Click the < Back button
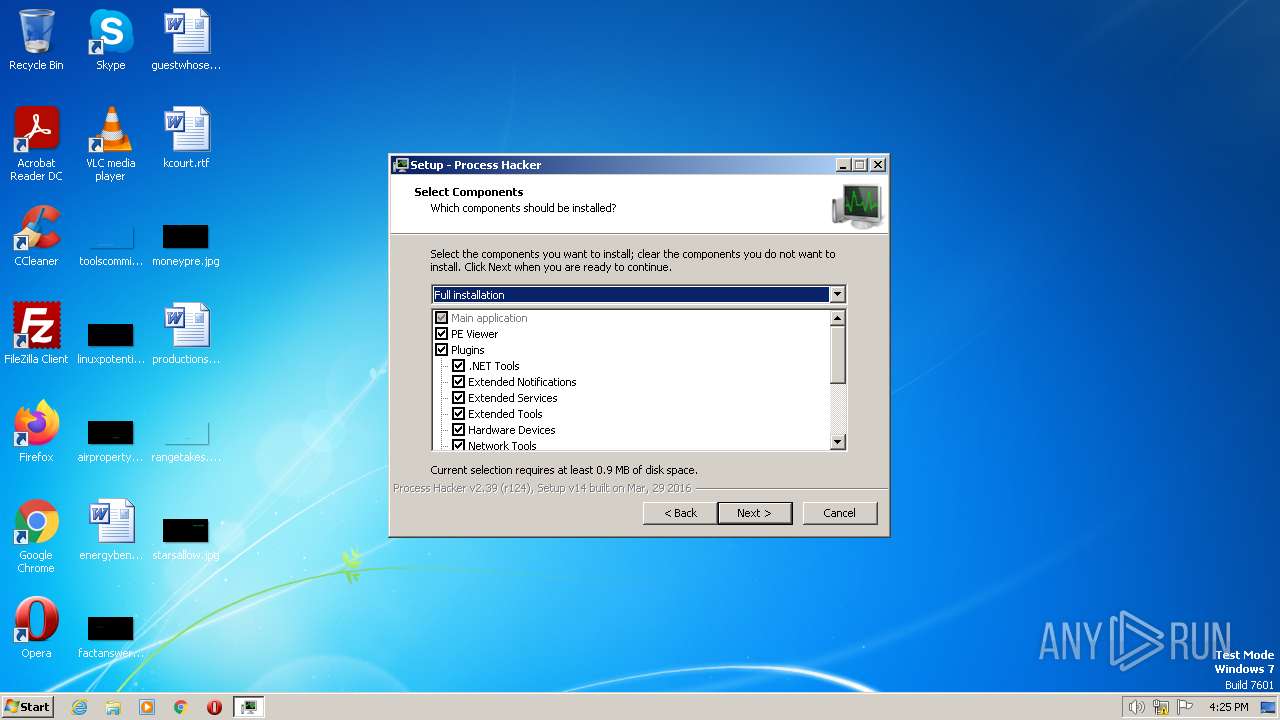The image size is (1280, 720). click(680, 513)
